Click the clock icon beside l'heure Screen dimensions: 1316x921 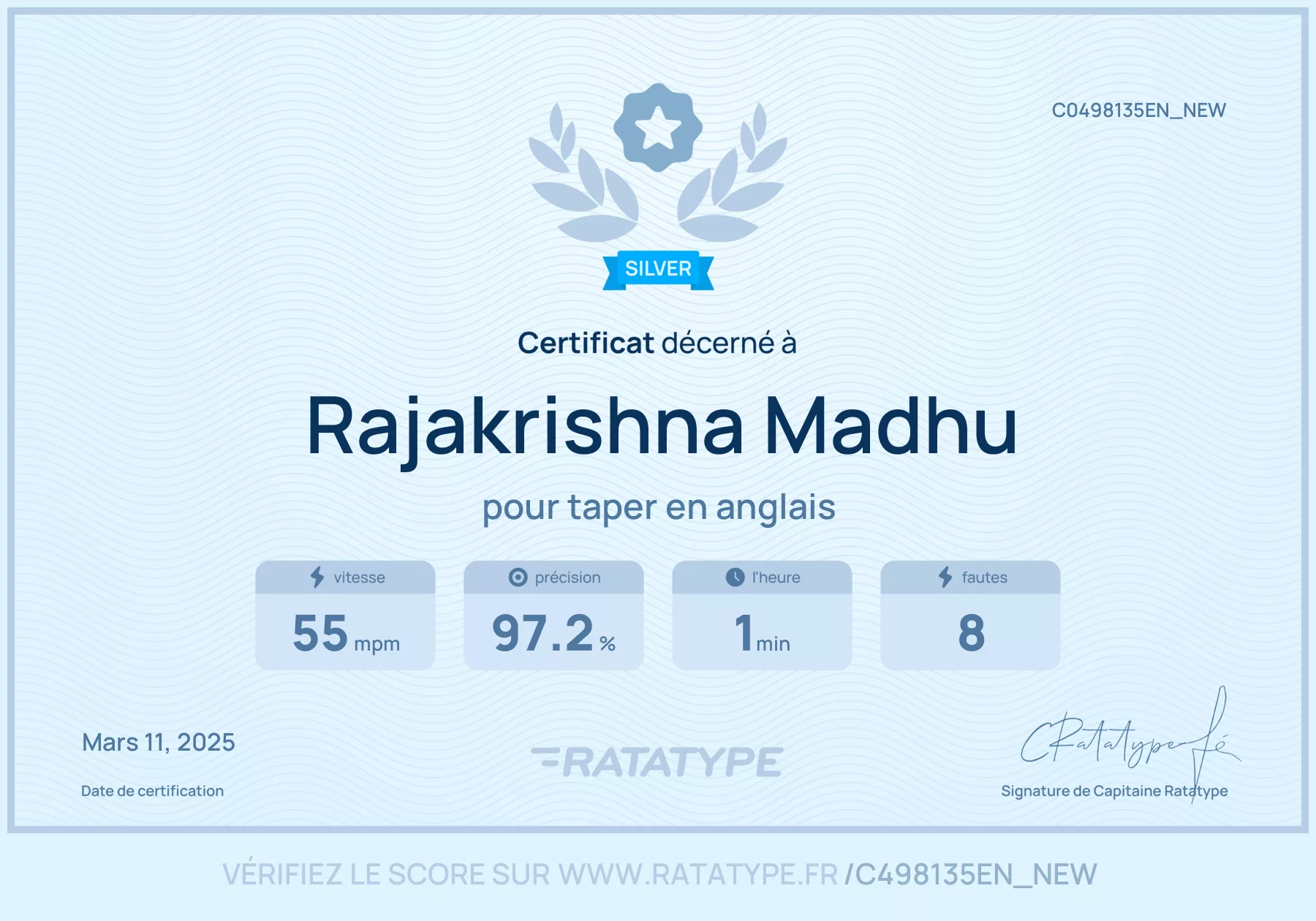point(735,577)
